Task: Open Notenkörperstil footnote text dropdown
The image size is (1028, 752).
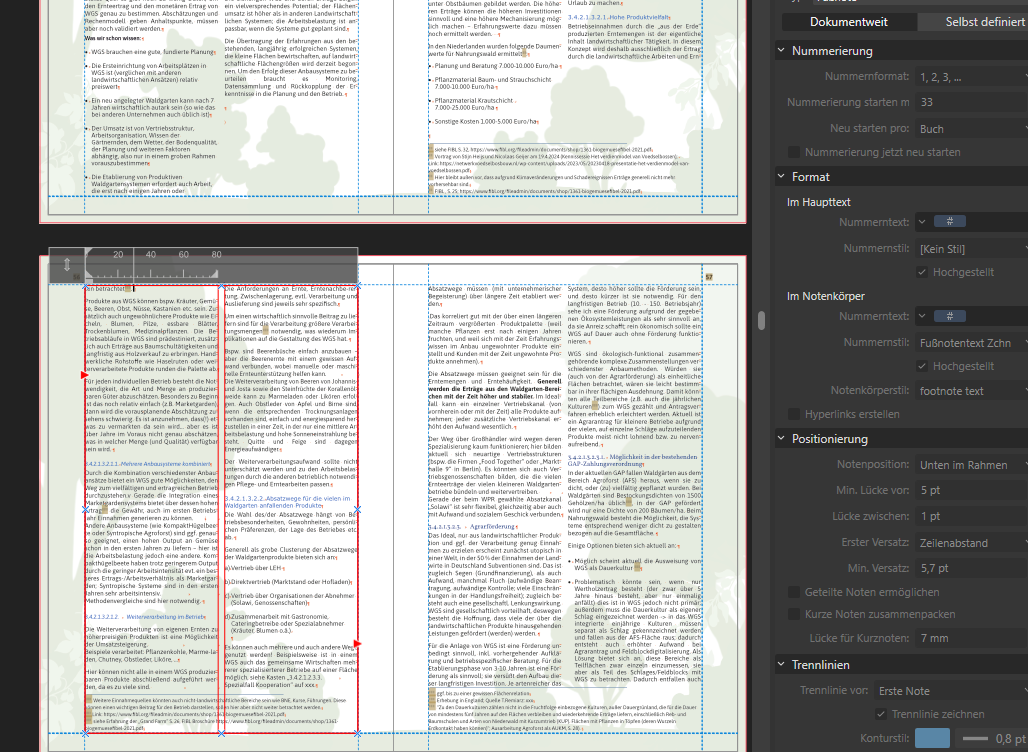Action: 972,391
